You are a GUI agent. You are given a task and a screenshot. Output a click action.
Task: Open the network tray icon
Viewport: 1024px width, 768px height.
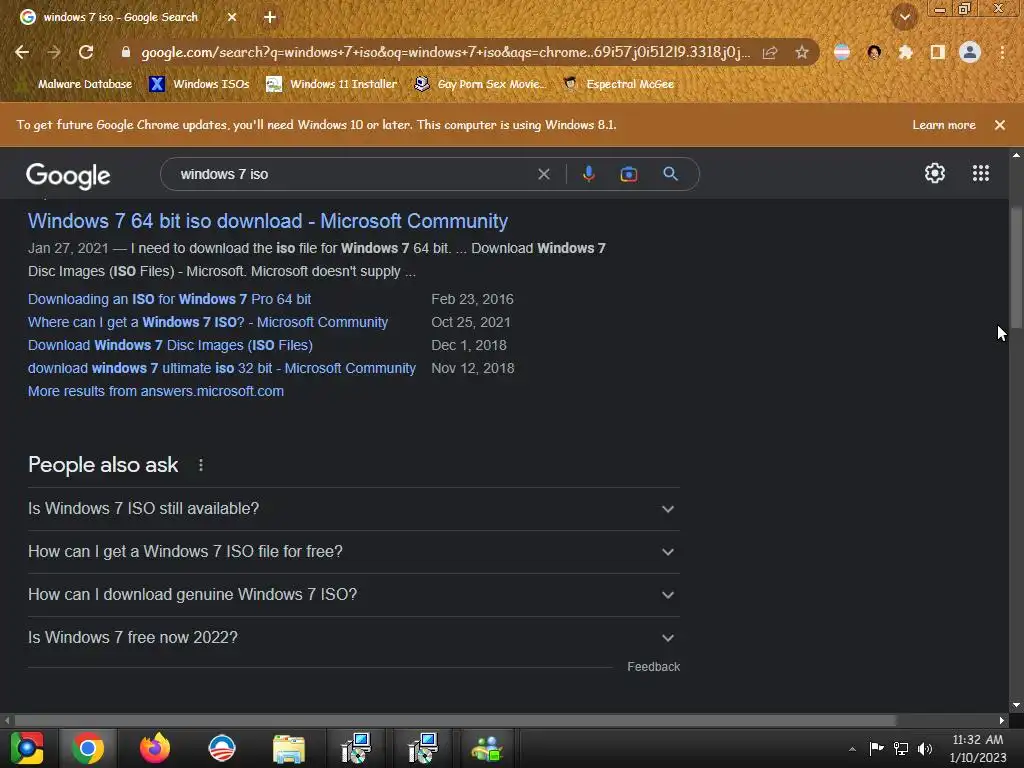click(901, 748)
